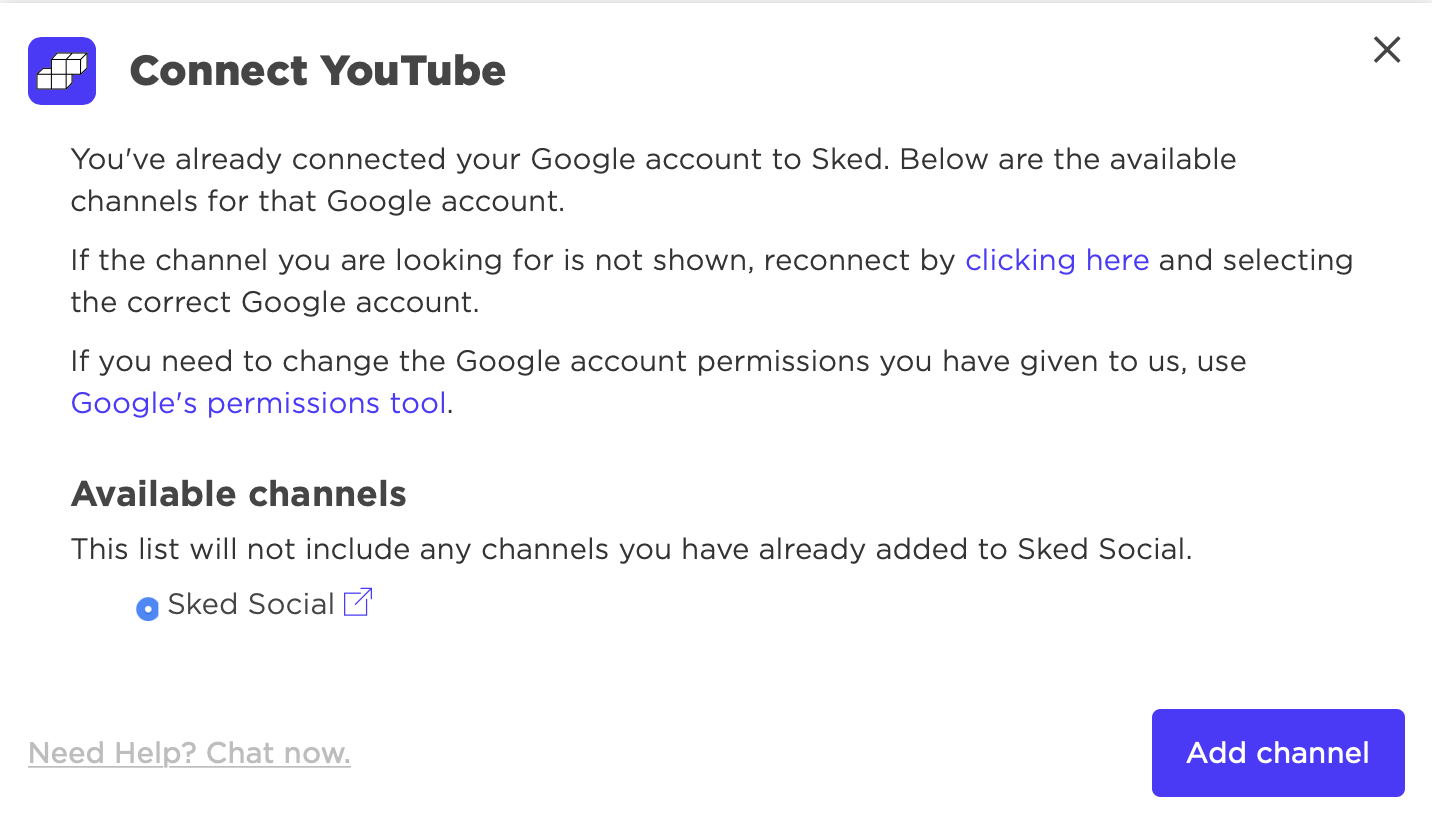Reconnect using a different Google account link
Image resolution: width=1432 pixels, height=838 pixels.
pyautogui.click(x=1057, y=260)
